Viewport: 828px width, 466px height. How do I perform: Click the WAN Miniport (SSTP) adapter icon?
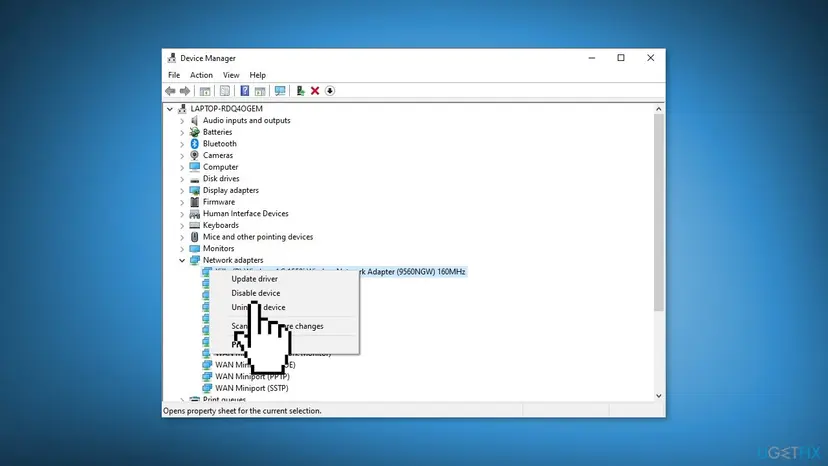(x=207, y=388)
